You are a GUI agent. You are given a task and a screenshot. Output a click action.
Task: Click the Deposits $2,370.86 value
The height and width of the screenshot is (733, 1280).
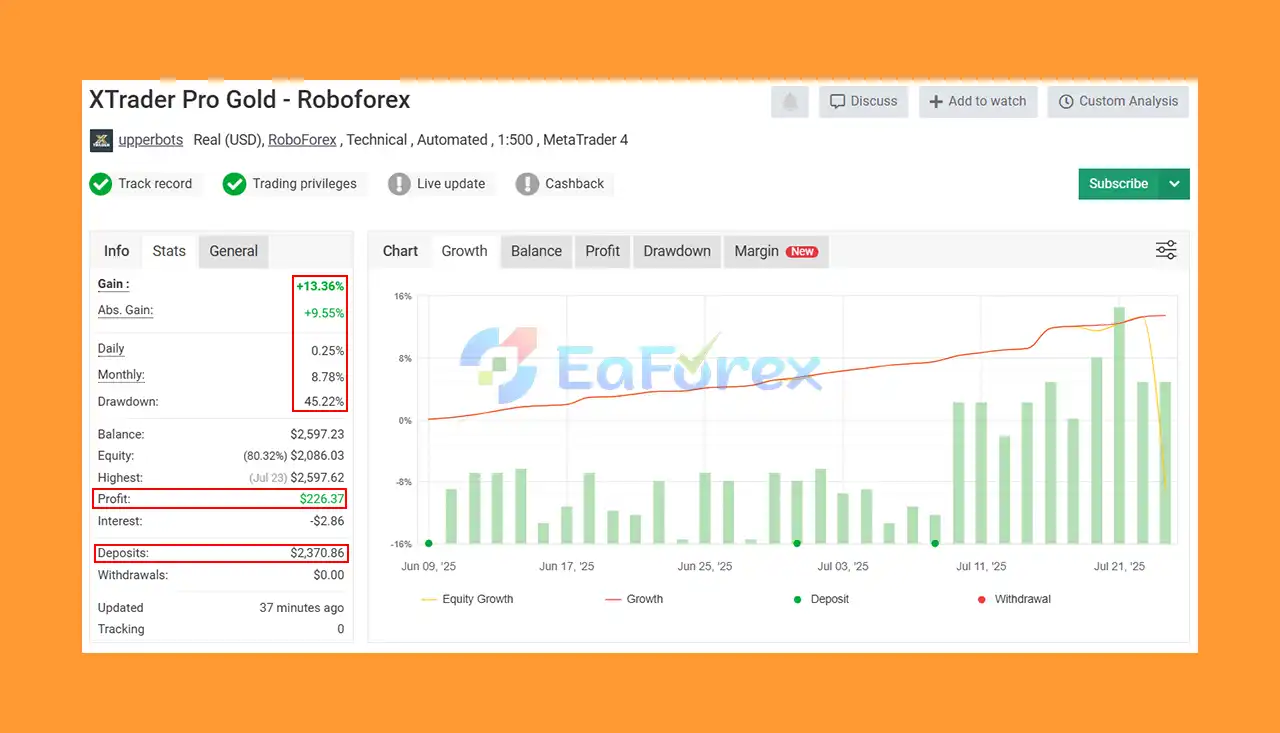317,553
